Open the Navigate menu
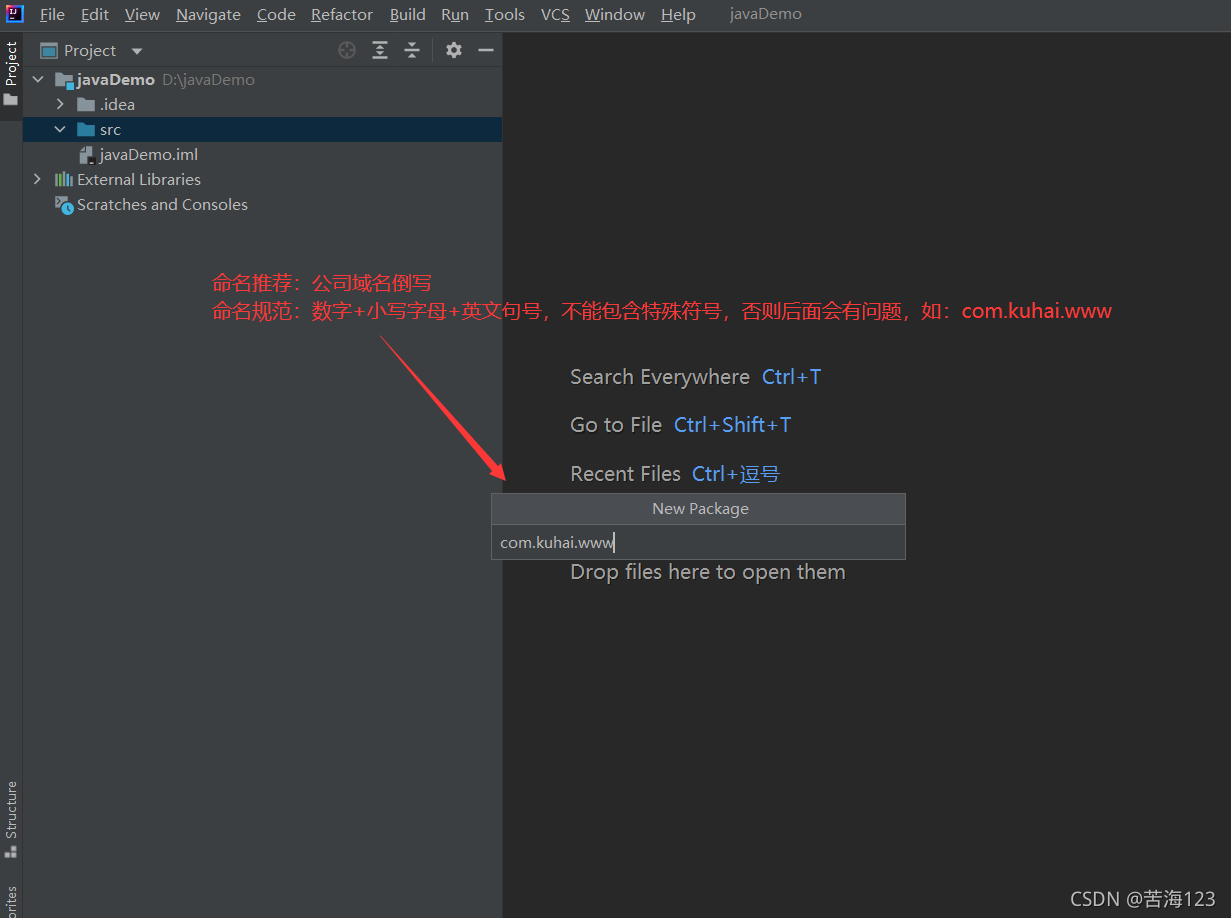This screenshot has width=1231, height=918. click(x=208, y=14)
